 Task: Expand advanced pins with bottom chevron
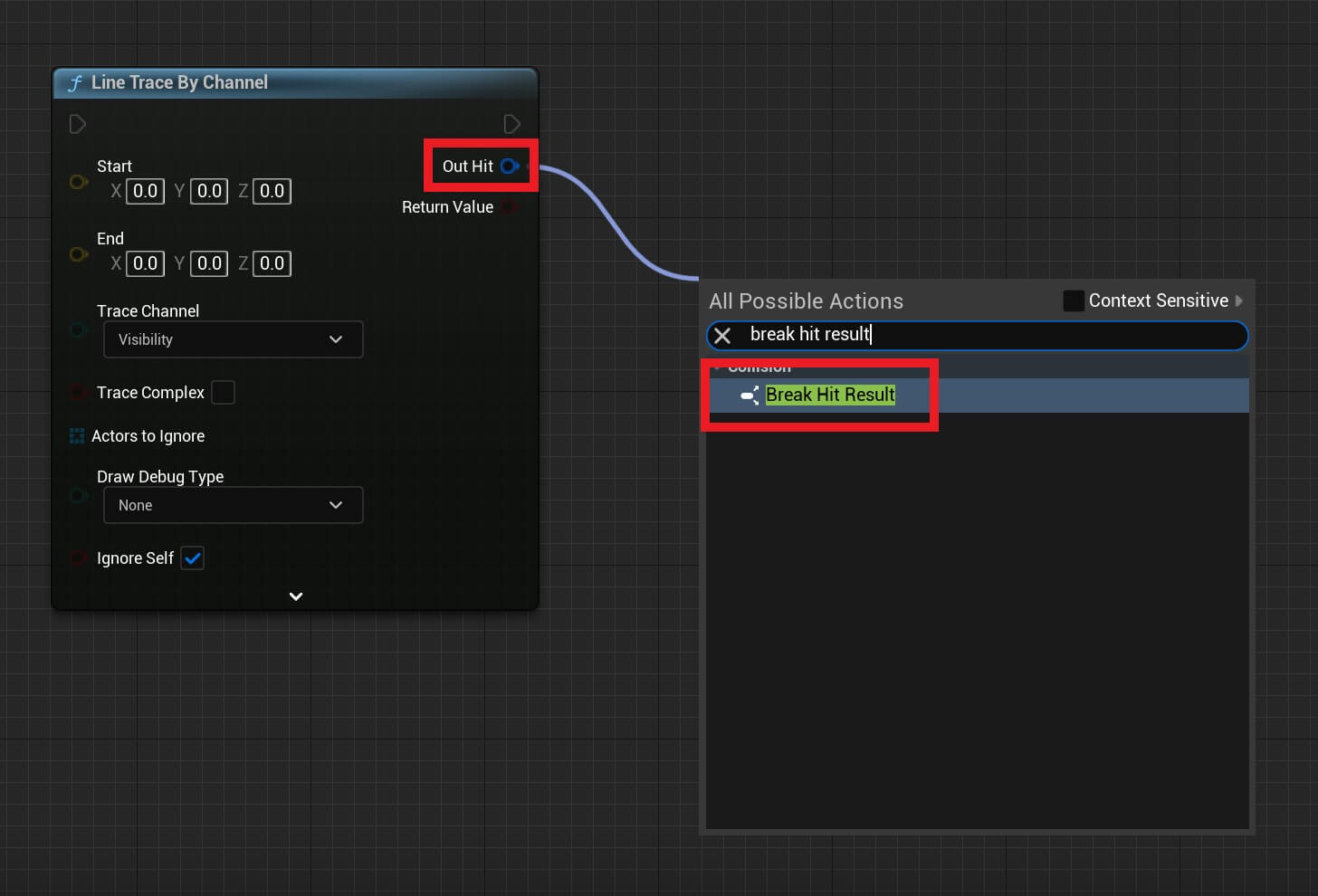click(x=296, y=596)
